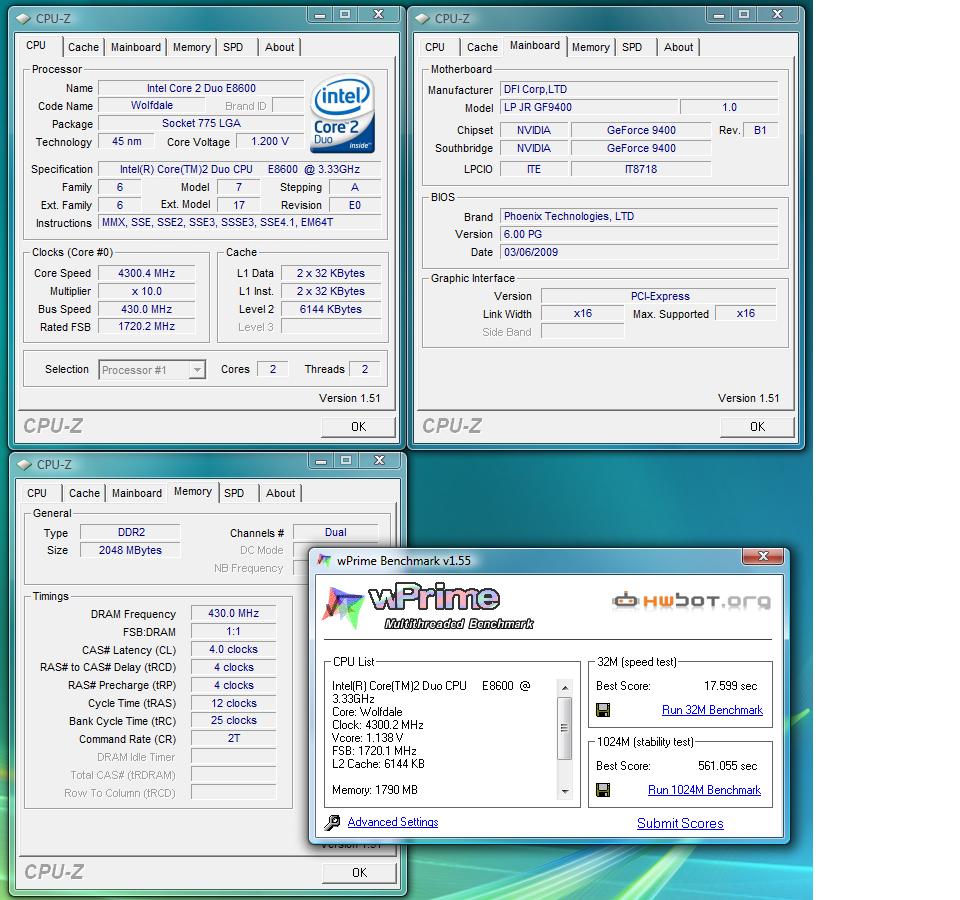Click the Channels # value Dual

(x=336, y=533)
